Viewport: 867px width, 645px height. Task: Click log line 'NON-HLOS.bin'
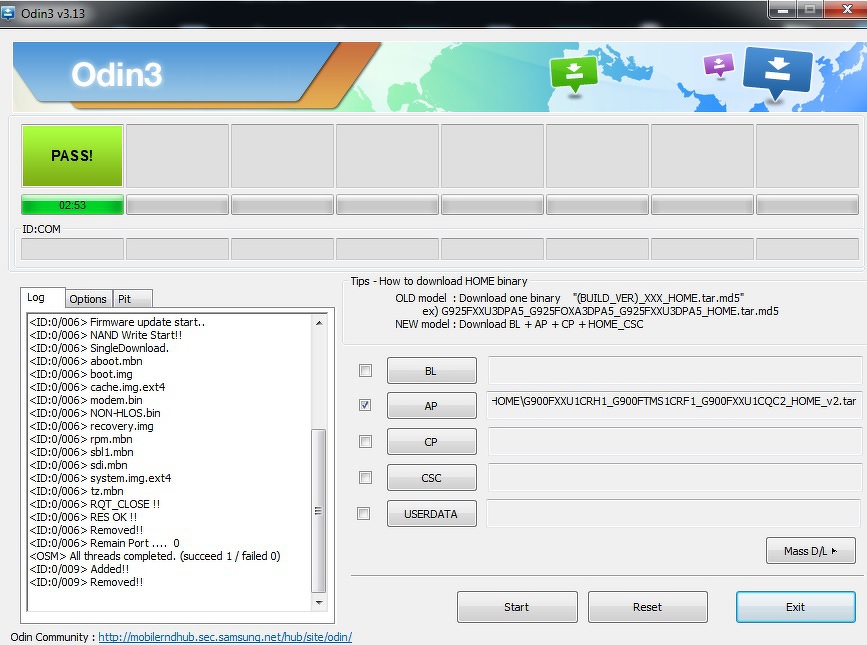[95, 413]
